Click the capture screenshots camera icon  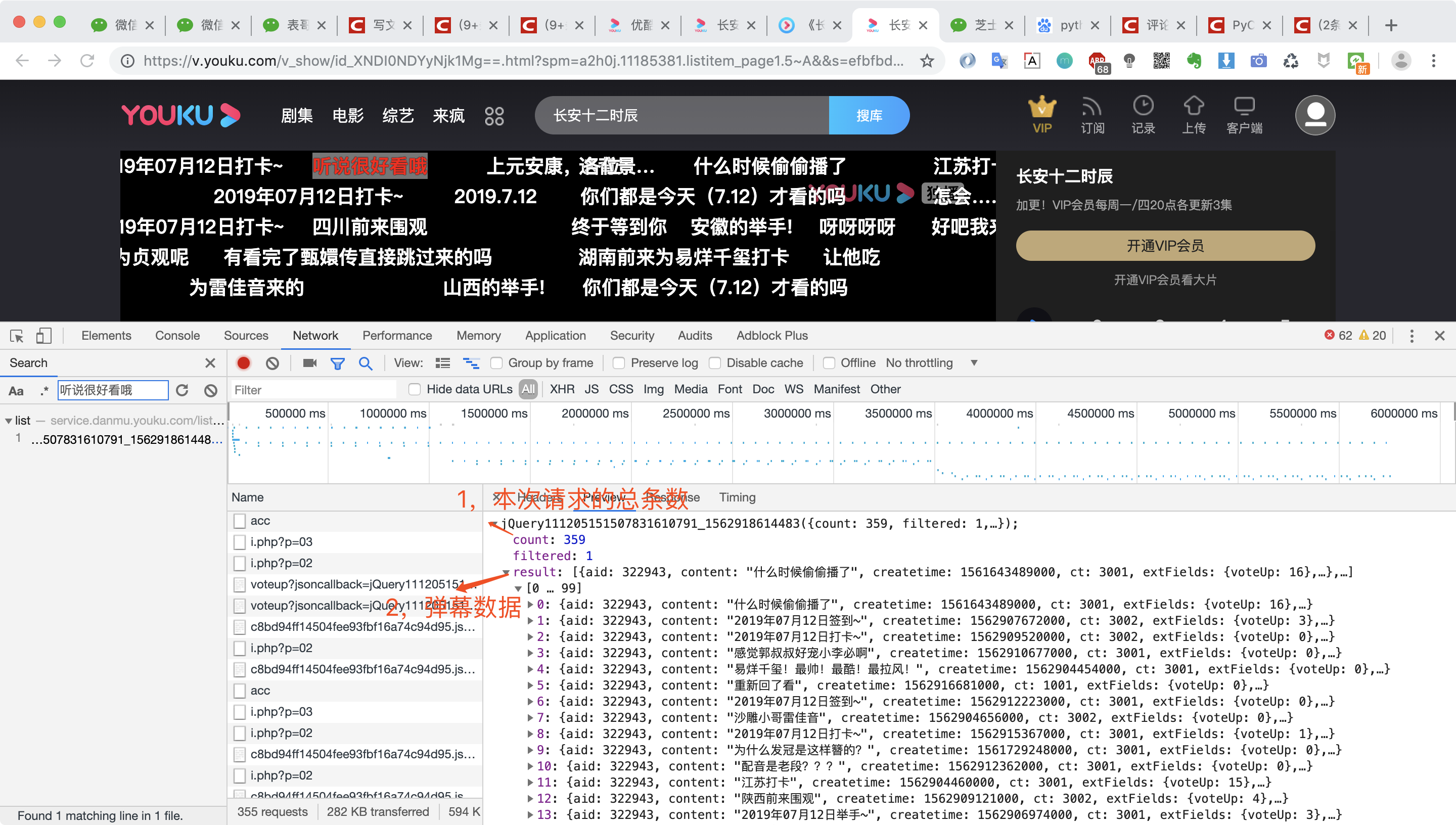pyautogui.click(x=309, y=363)
